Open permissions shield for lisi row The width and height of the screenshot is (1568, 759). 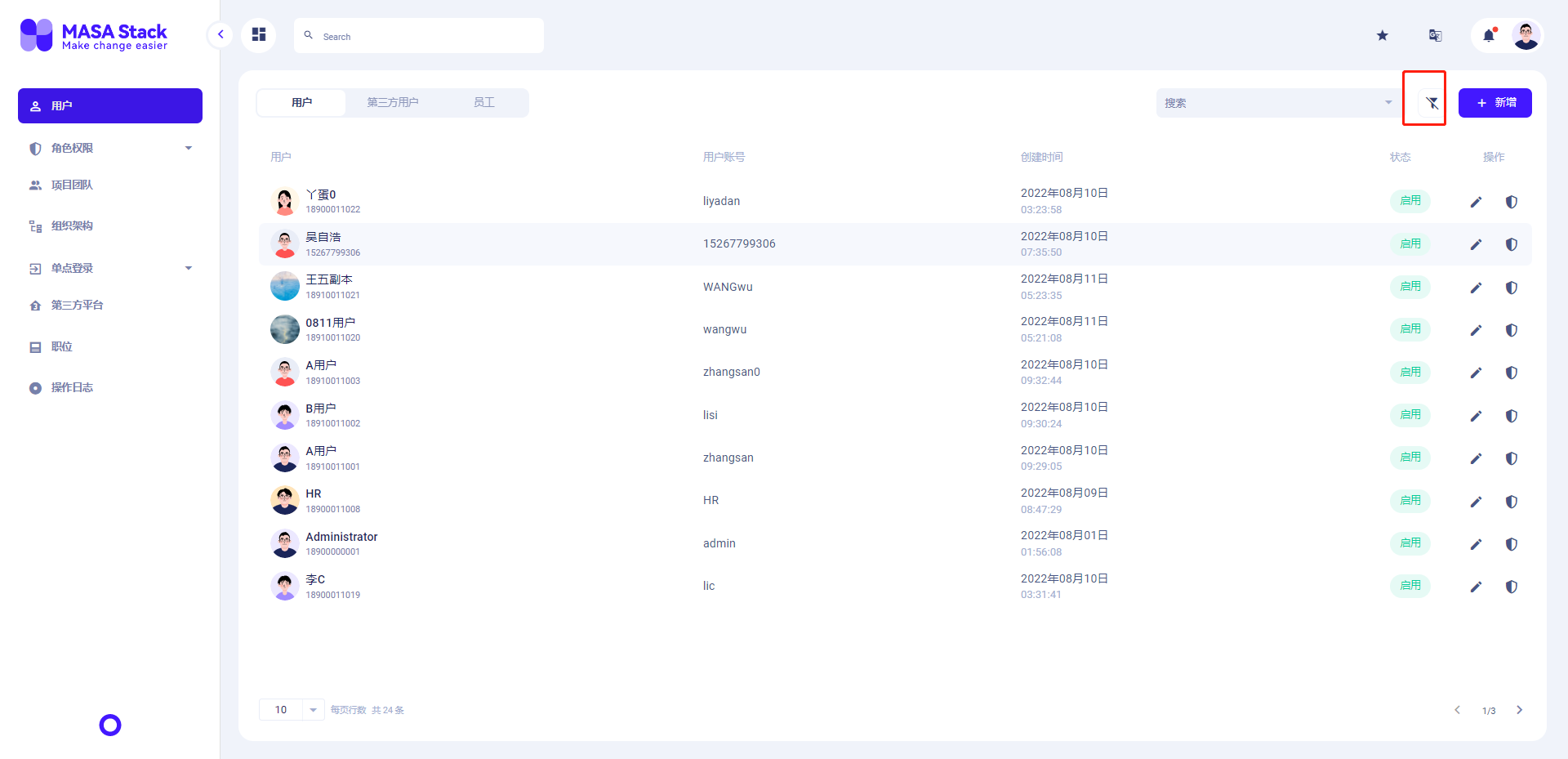pos(1512,416)
